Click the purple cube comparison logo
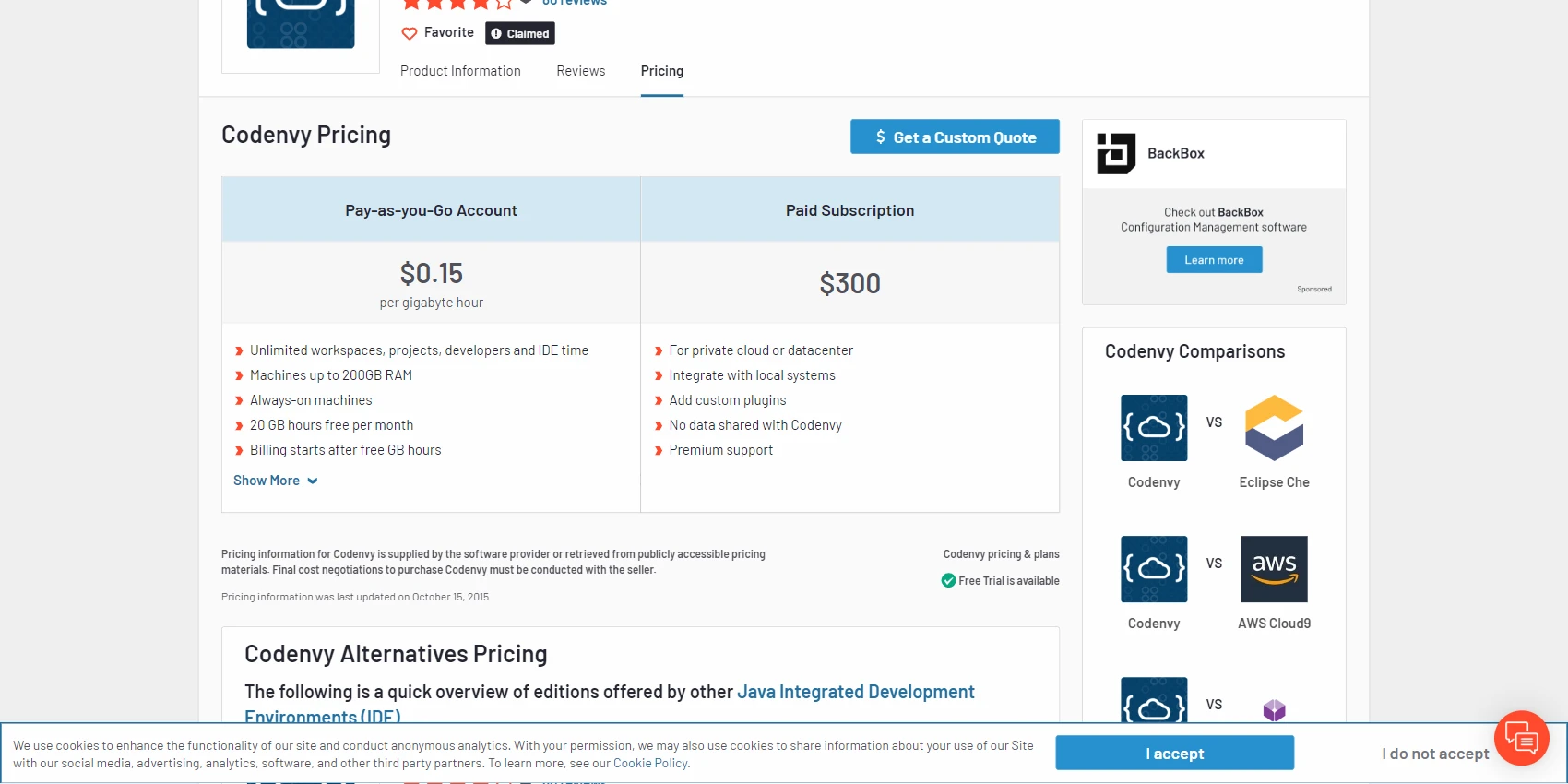This screenshot has height=784, width=1568. click(x=1274, y=709)
